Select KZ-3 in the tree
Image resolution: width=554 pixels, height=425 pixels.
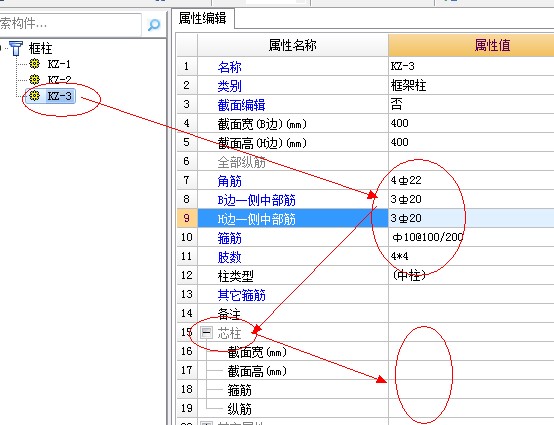[x=59, y=96]
